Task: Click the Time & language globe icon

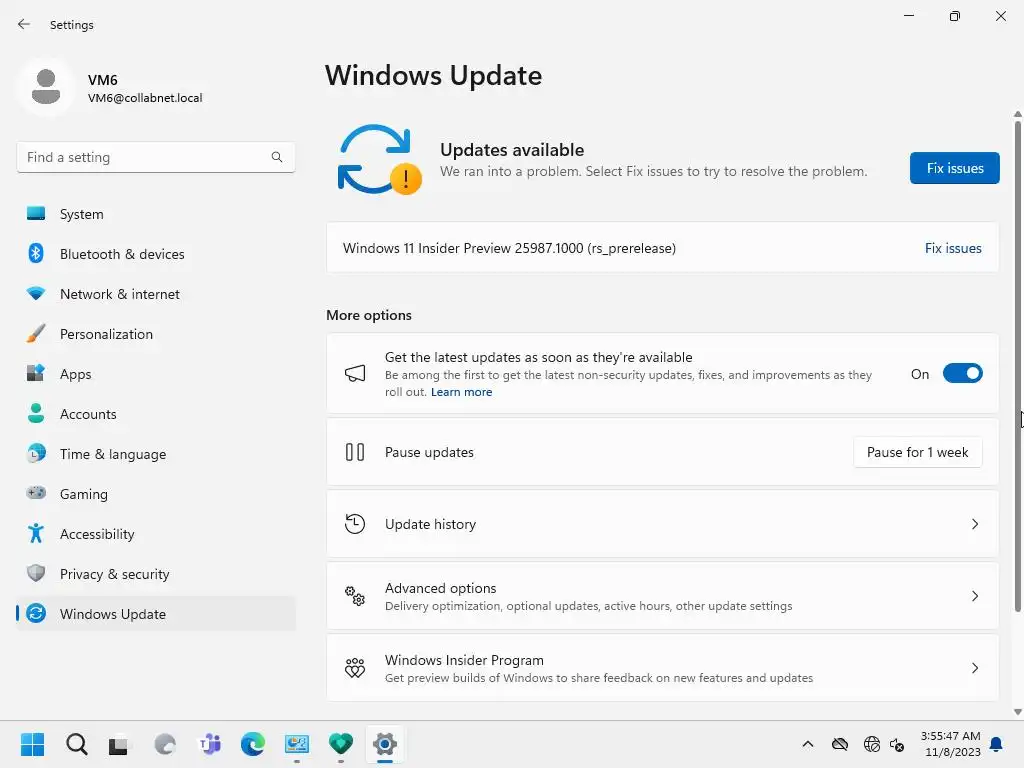Action: click(x=36, y=453)
